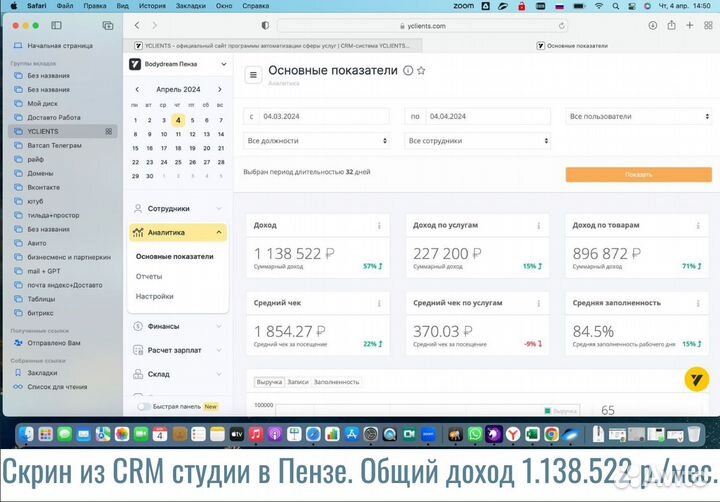This screenshot has width=720, height=502.
Task: Toggle the Быстрая панель switch
Action: coord(144,406)
